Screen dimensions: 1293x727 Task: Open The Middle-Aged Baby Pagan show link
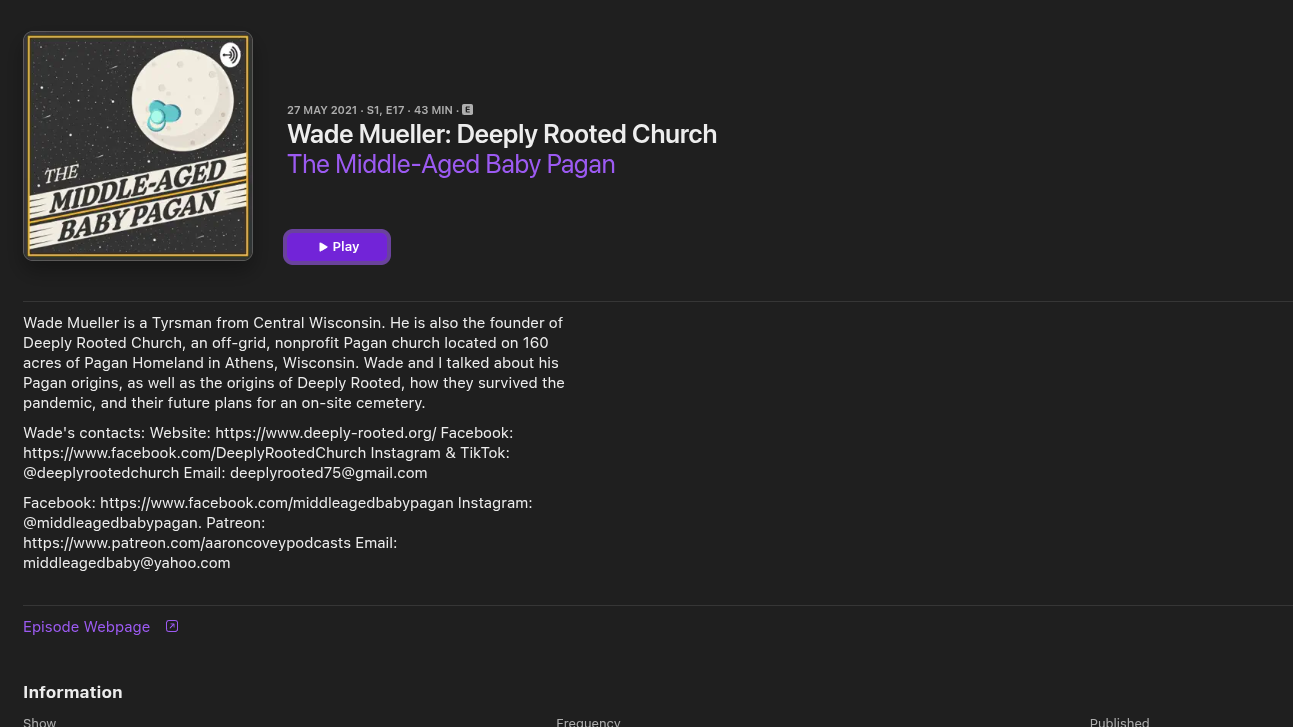(x=451, y=164)
